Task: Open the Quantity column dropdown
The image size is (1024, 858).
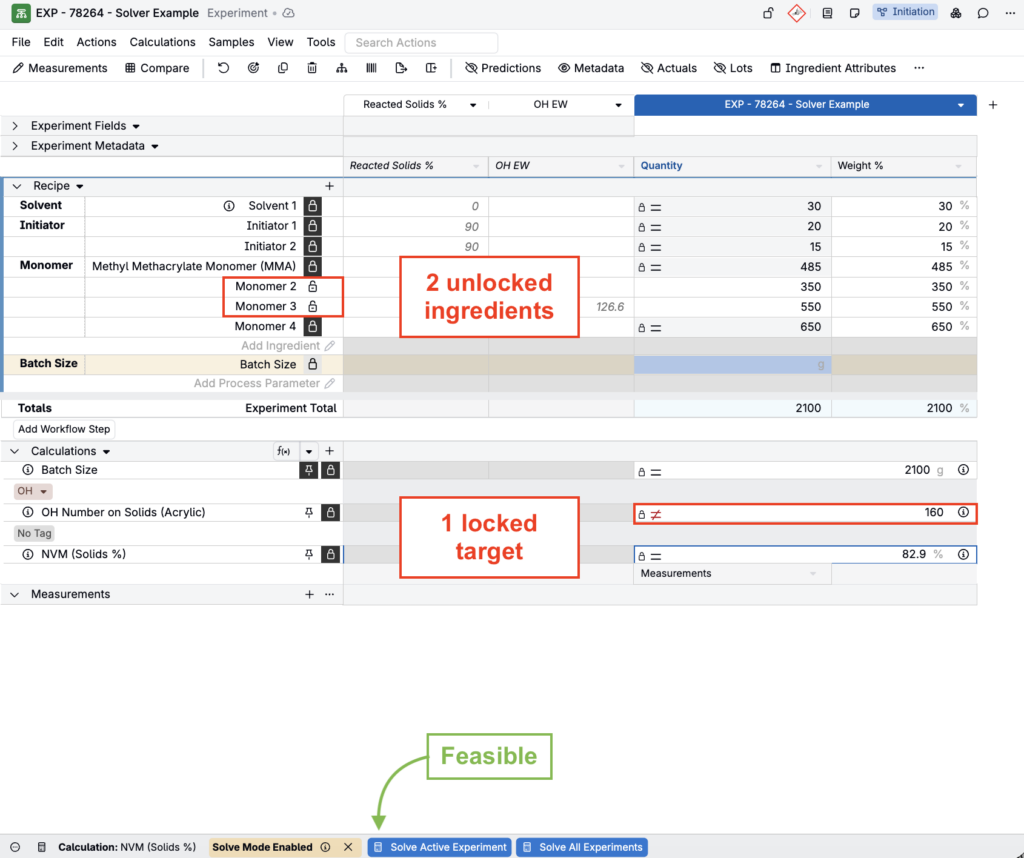Action: coord(819,167)
